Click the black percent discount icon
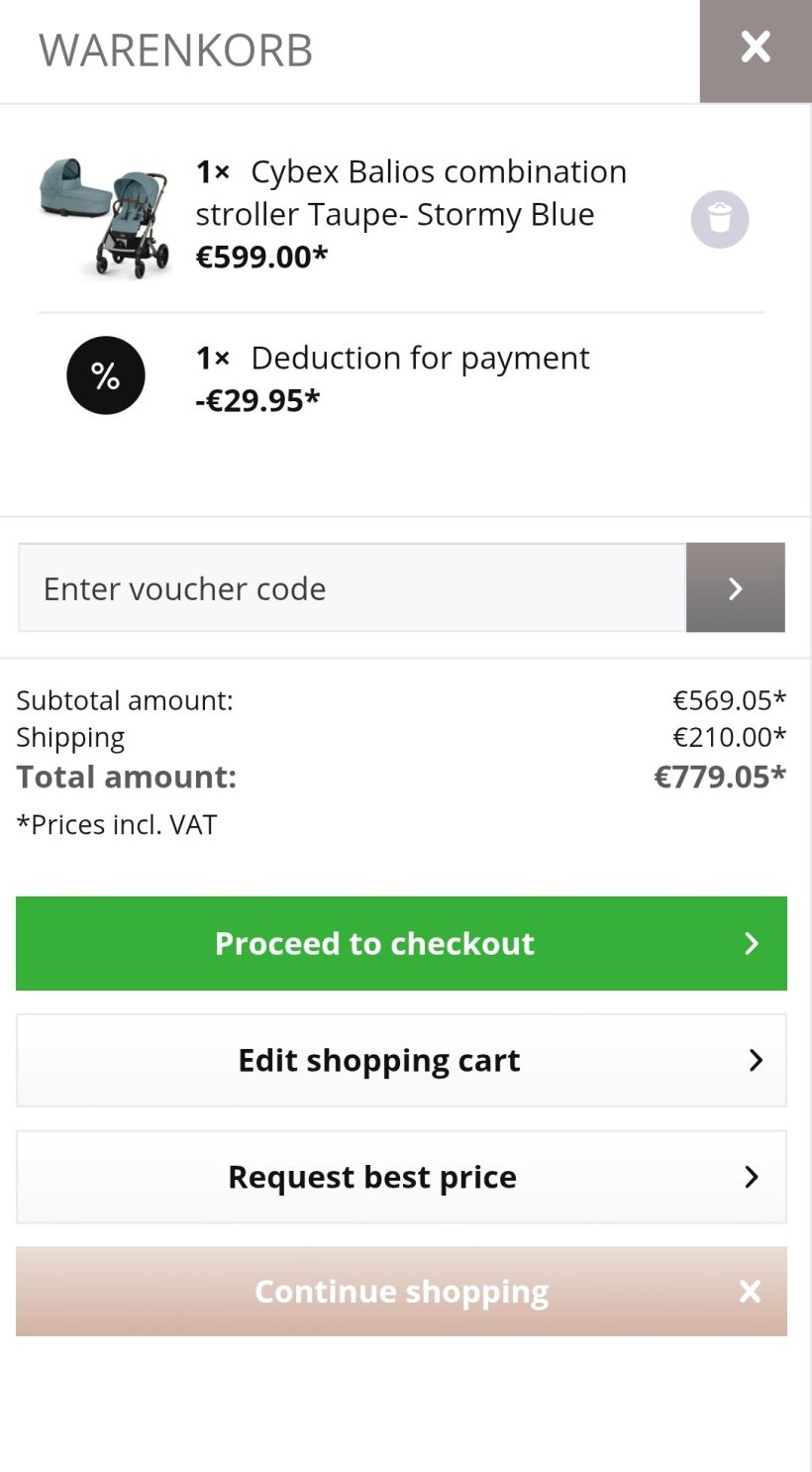Screen dimensions: 812x1472 click(106, 375)
